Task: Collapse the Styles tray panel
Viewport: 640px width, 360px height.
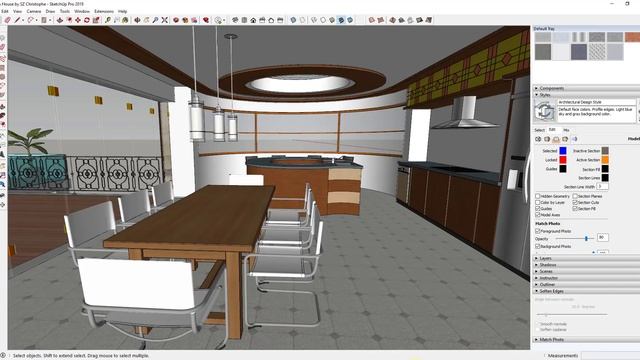Action: [x=586, y=95]
